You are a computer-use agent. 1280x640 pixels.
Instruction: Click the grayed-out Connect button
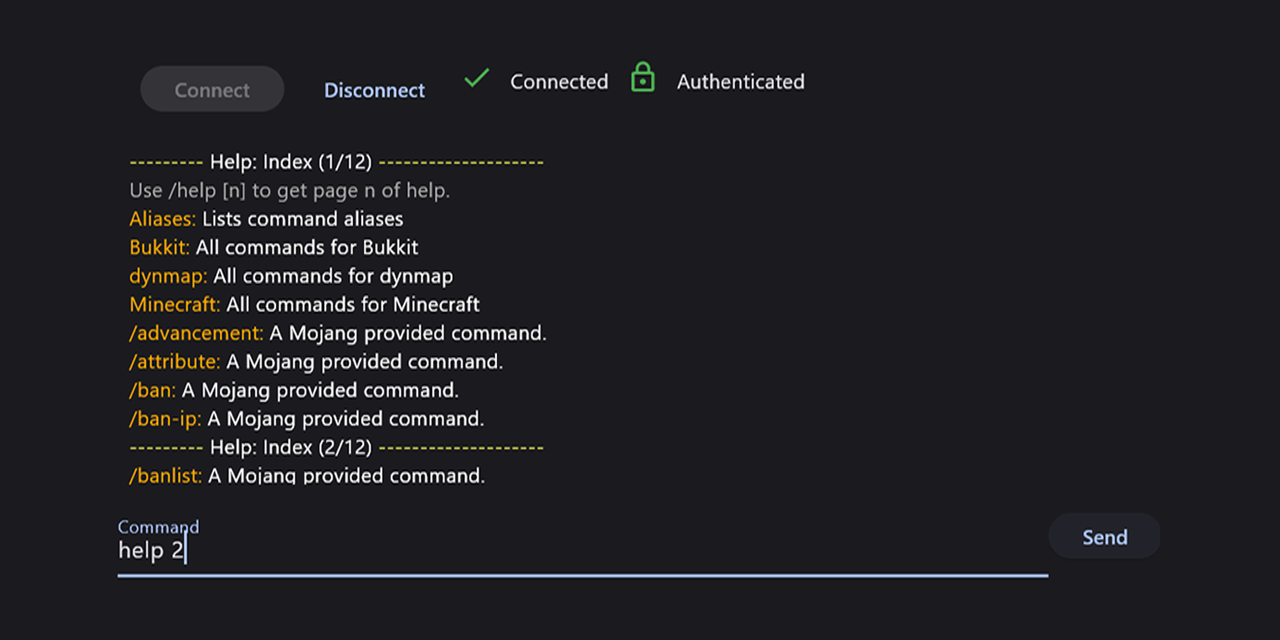[212, 90]
